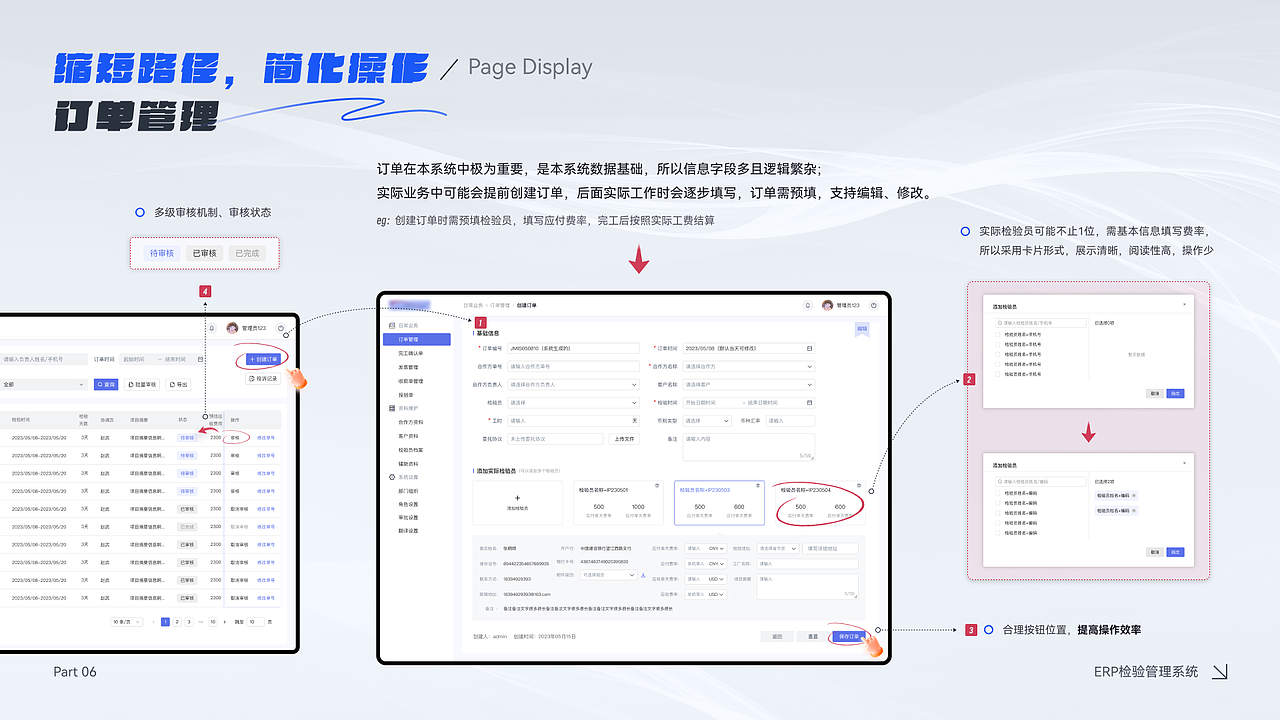The width and height of the screenshot is (1280, 720).
Task: Tick the second inspector checkbox in the lower dialog
Action: coord(997,503)
